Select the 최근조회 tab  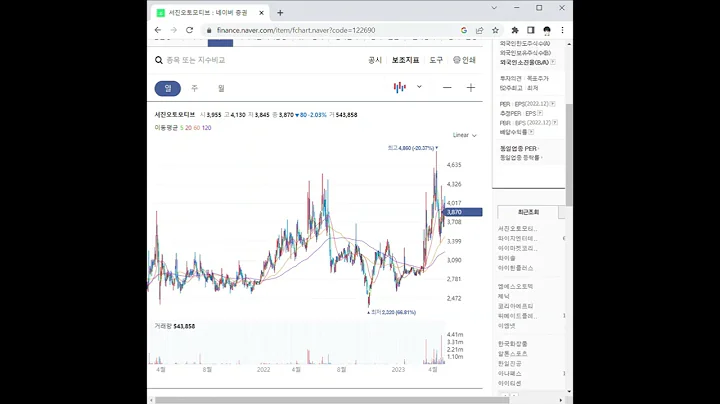click(528, 212)
